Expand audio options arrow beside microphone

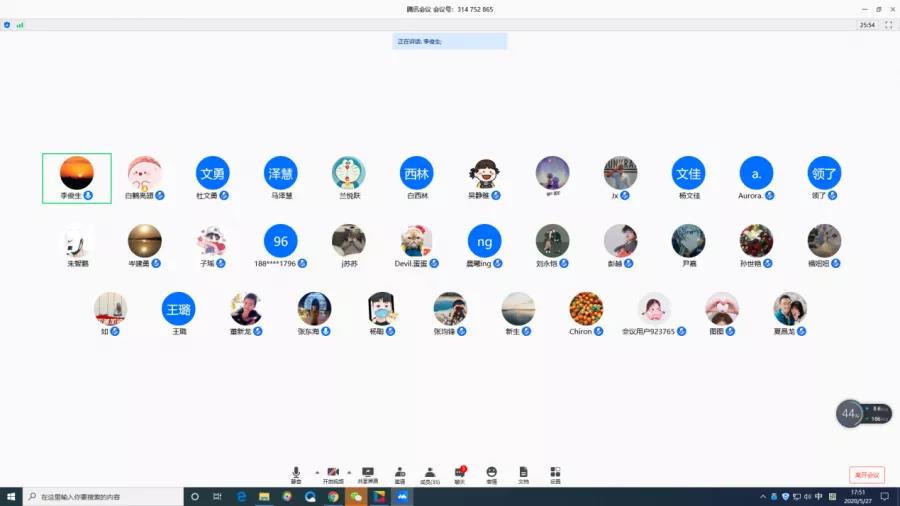click(317, 471)
